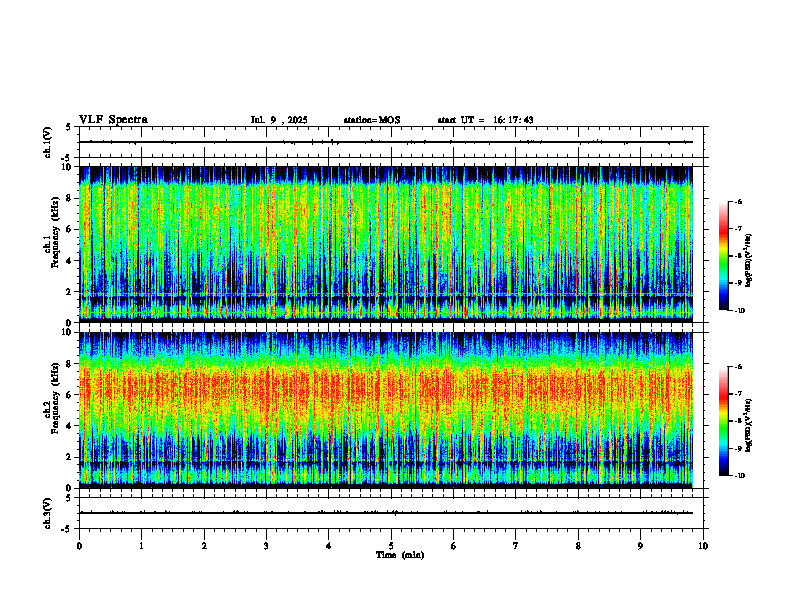Click the ch.3 voltage waveform strip
The width and height of the screenshot is (792, 612).
click(391, 513)
